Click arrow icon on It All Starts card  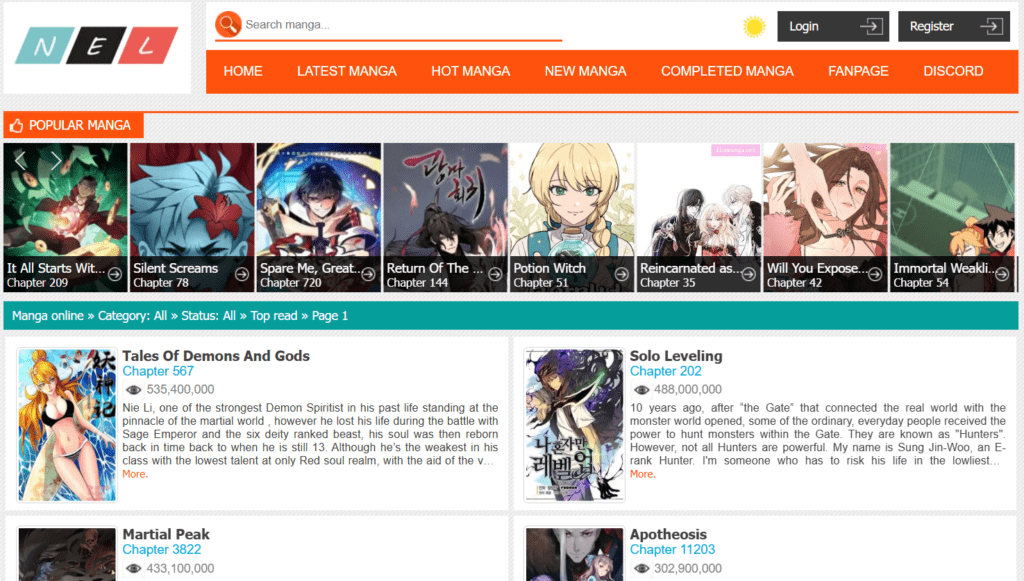click(115, 274)
